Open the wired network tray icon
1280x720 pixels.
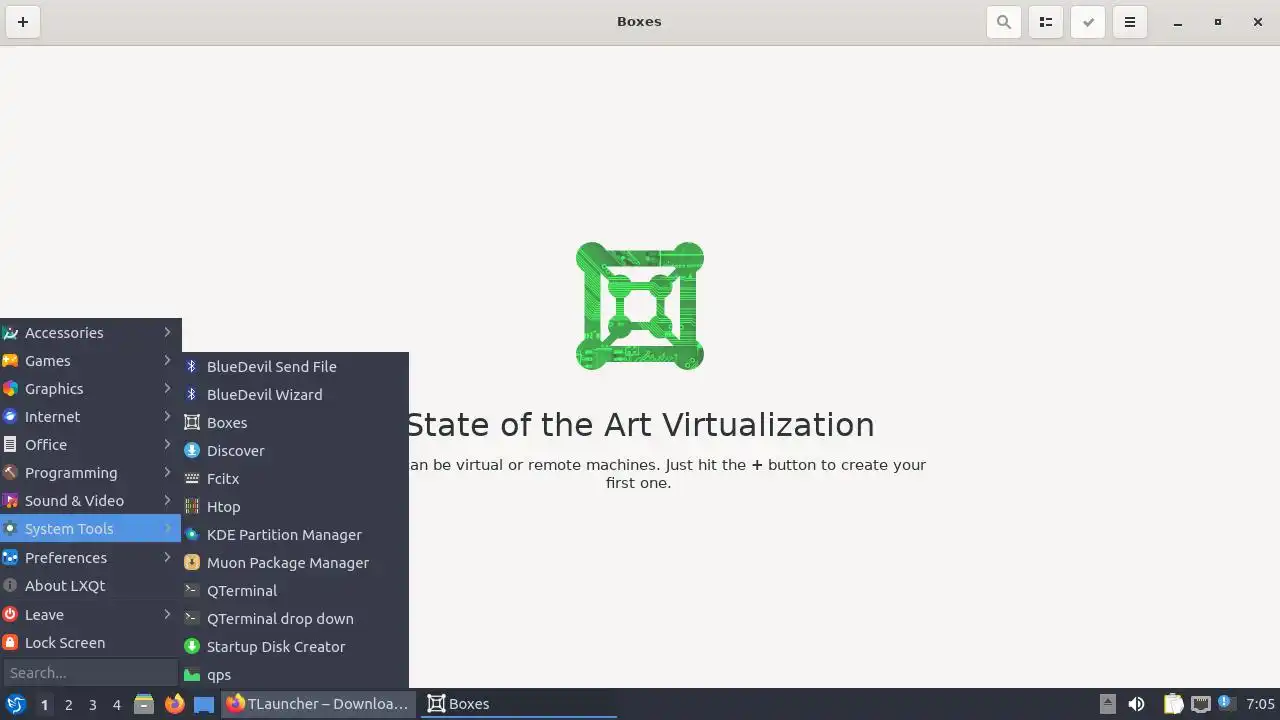point(1201,704)
